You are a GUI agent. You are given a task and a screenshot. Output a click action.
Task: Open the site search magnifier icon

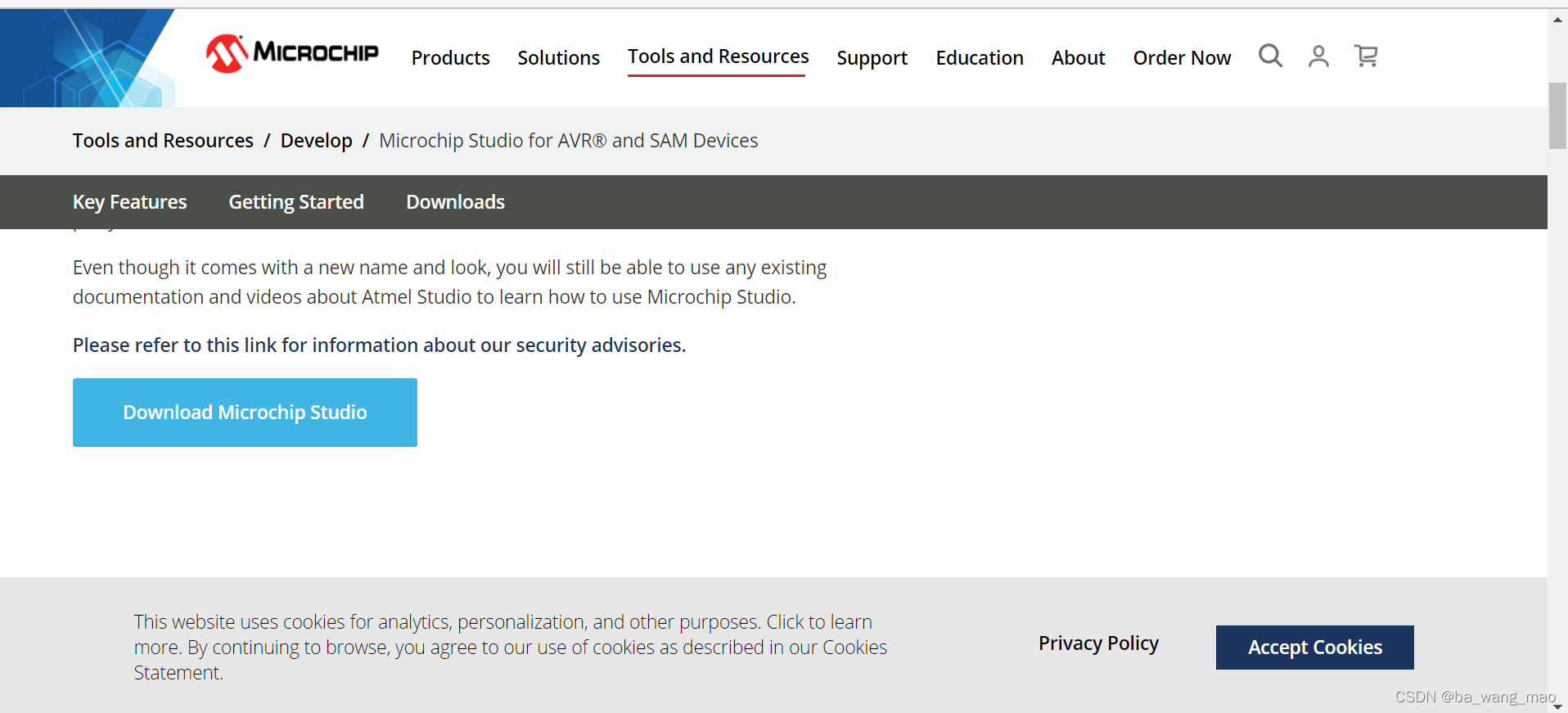coord(1270,56)
